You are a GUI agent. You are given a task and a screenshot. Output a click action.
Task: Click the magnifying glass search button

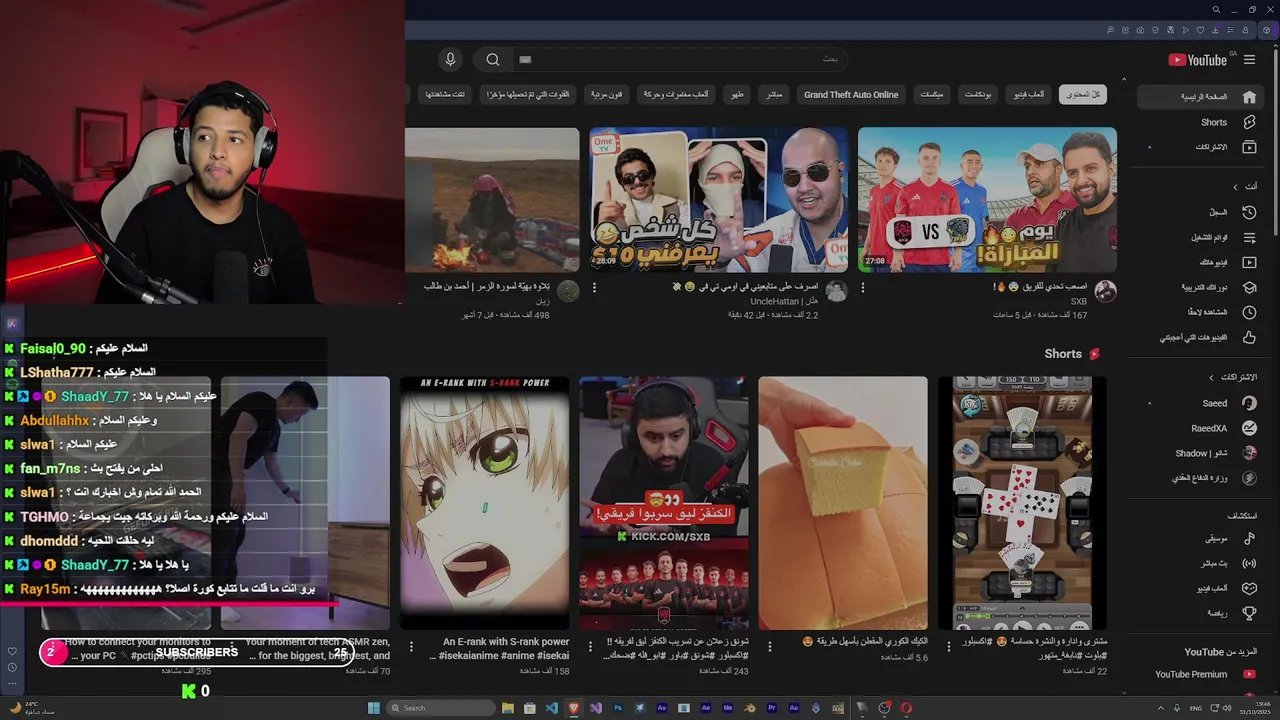point(493,60)
